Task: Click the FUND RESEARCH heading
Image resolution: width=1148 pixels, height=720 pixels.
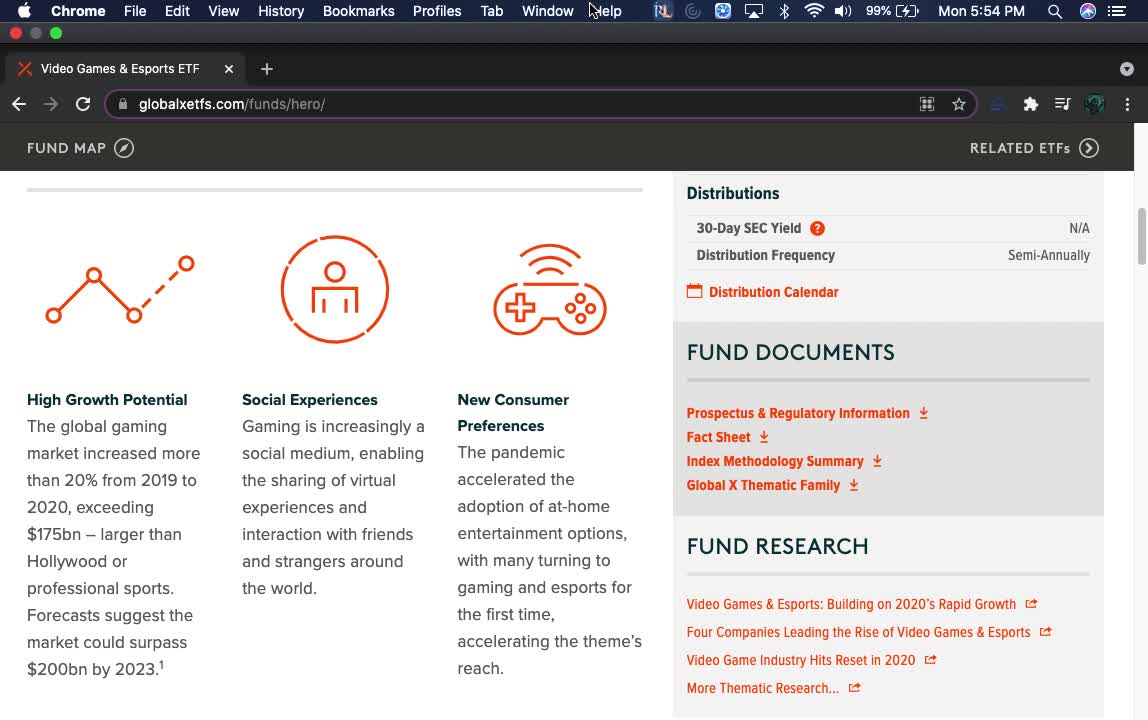Action: (x=778, y=546)
